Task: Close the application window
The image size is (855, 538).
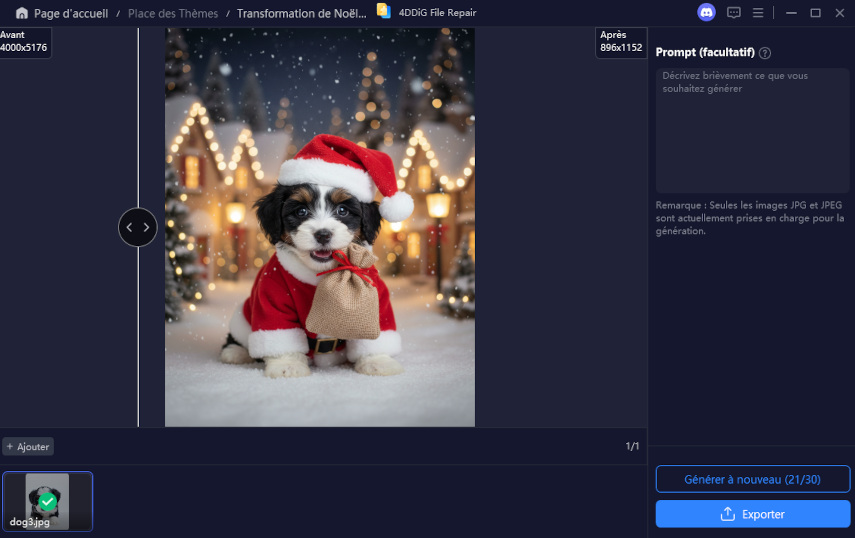Action: tap(840, 13)
